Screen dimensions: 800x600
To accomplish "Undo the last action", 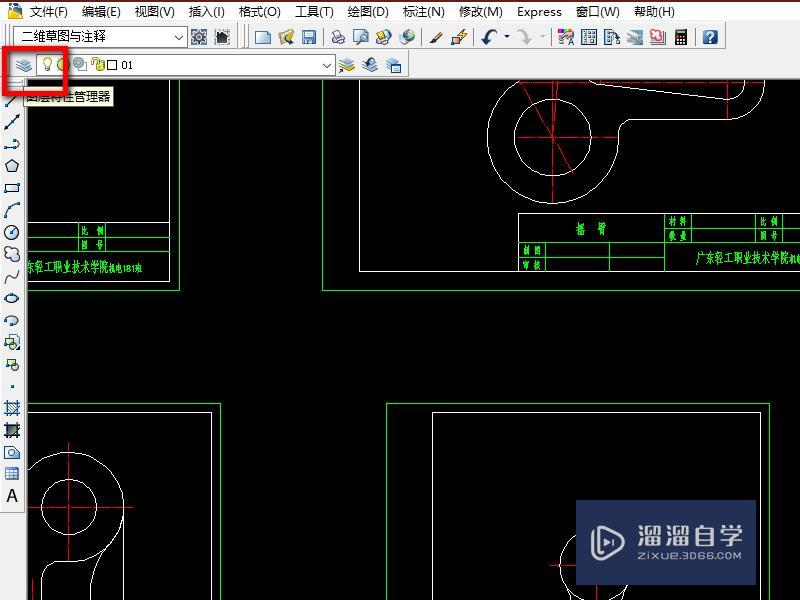I will tap(489, 37).
